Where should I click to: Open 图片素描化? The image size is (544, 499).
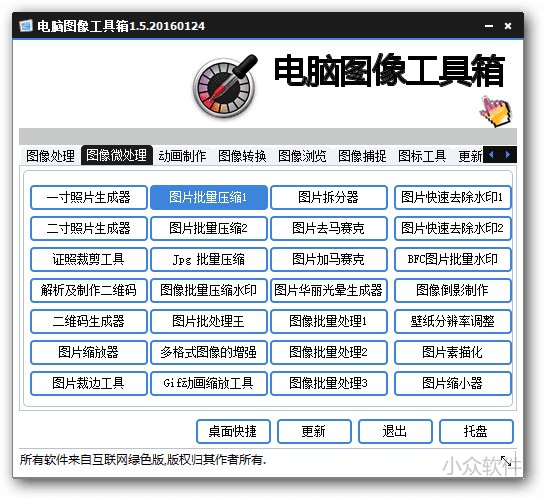(452, 352)
